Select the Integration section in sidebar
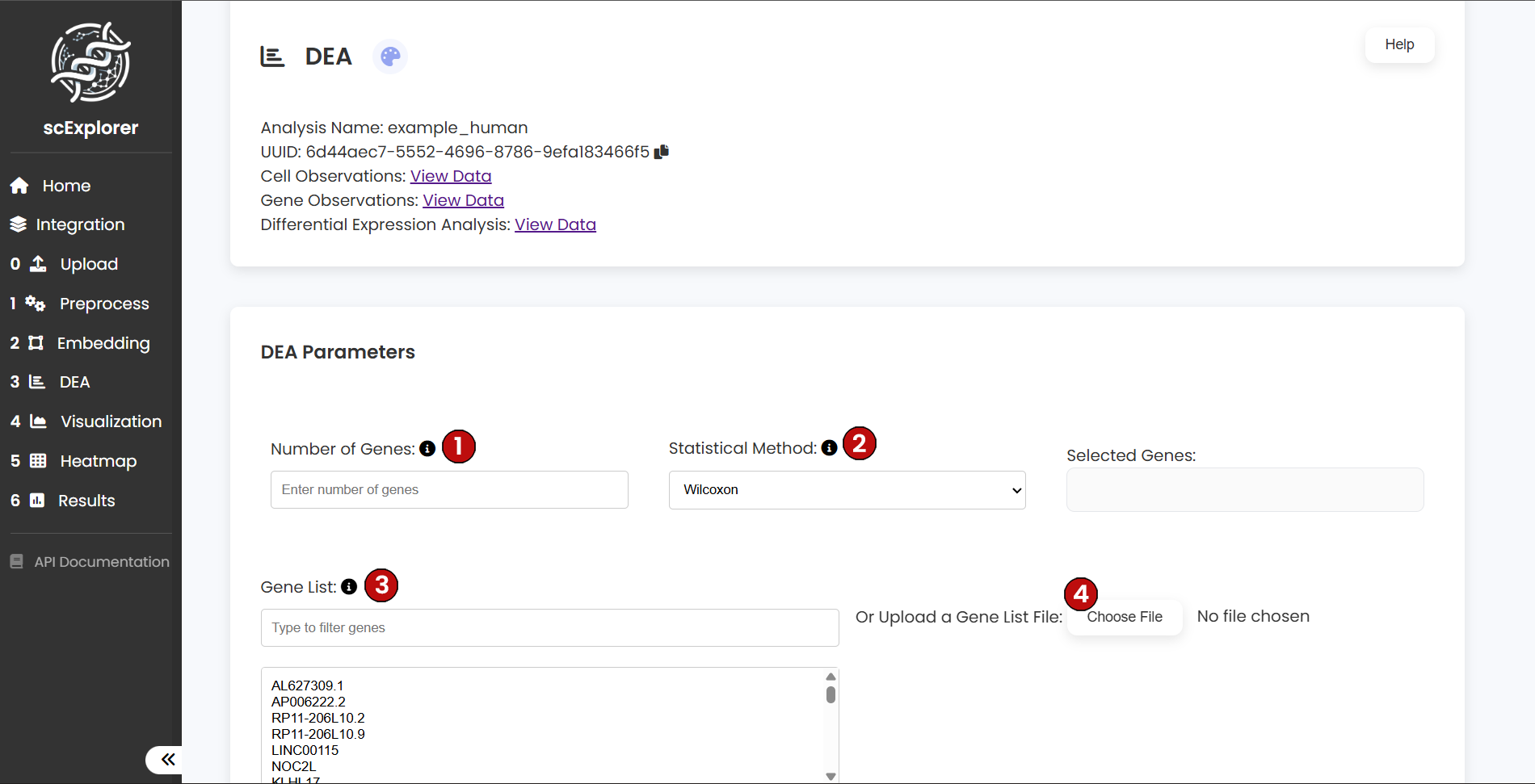 pyautogui.click(x=80, y=224)
